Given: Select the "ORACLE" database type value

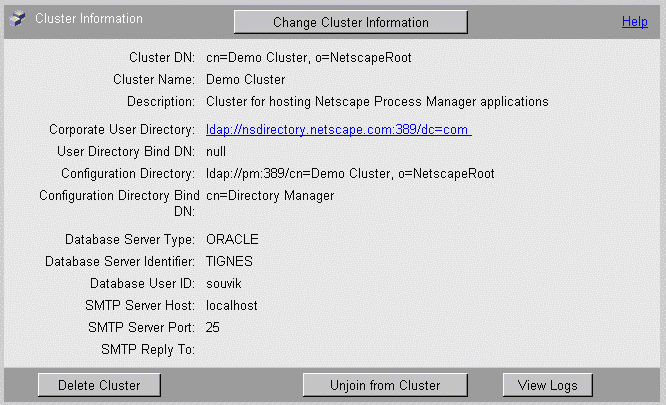Looking at the screenshot, I should point(232,239).
